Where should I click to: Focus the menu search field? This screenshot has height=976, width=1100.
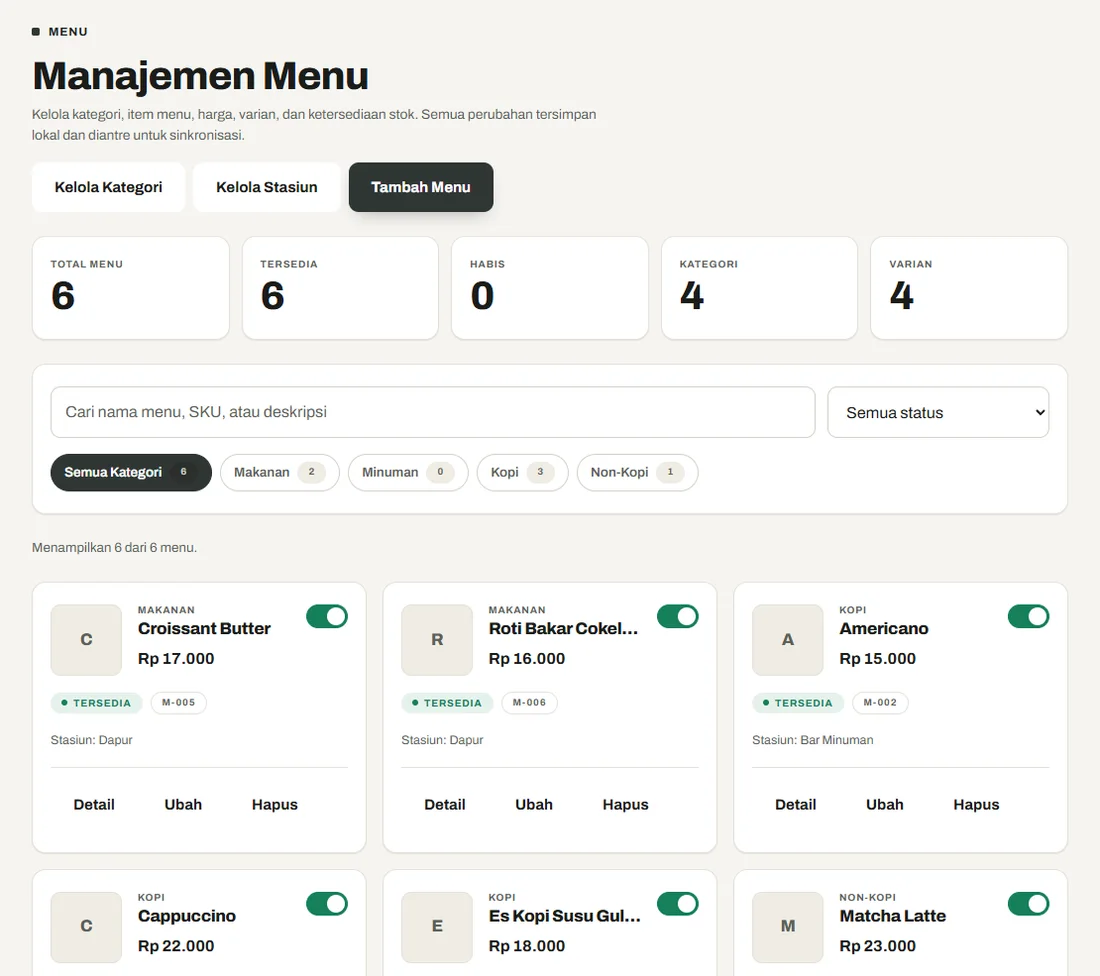point(433,412)
